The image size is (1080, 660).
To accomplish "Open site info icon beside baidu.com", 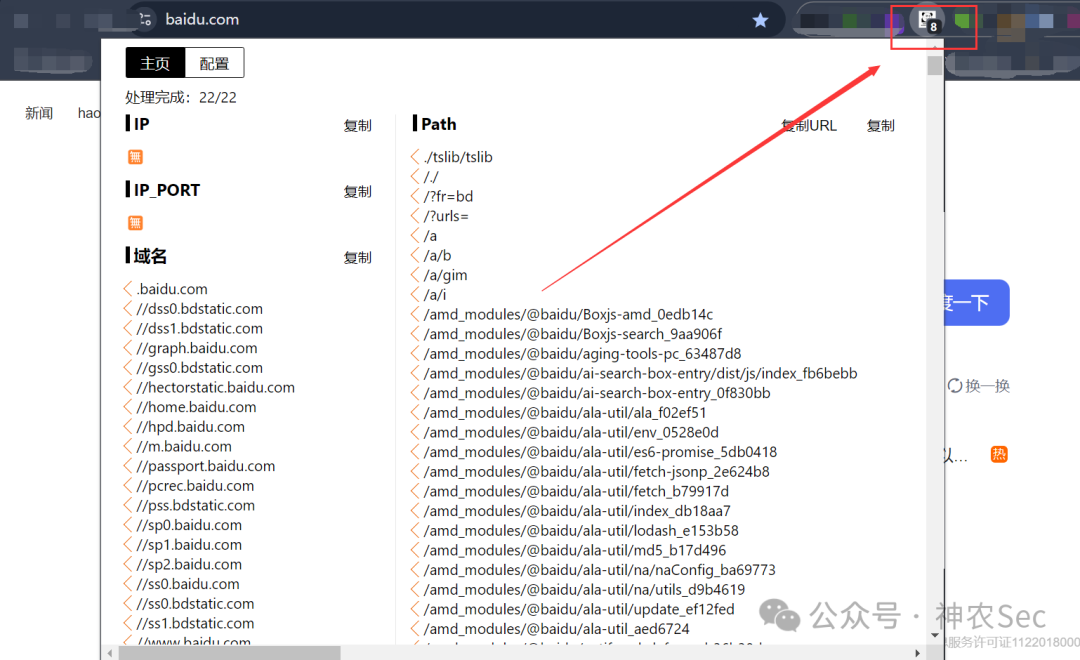I will pyautogui.click(x=145, y=19).
